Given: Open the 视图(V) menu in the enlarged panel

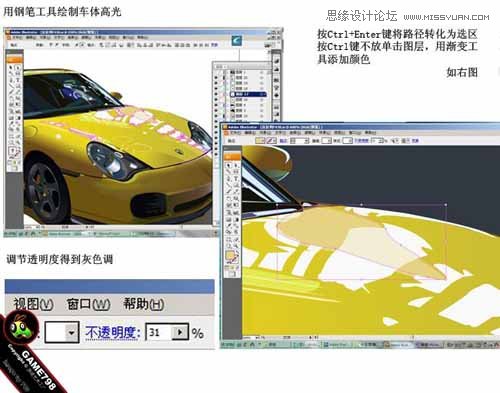Looking at the screenshot, I should pyautogui.click(x=33, y=304).
